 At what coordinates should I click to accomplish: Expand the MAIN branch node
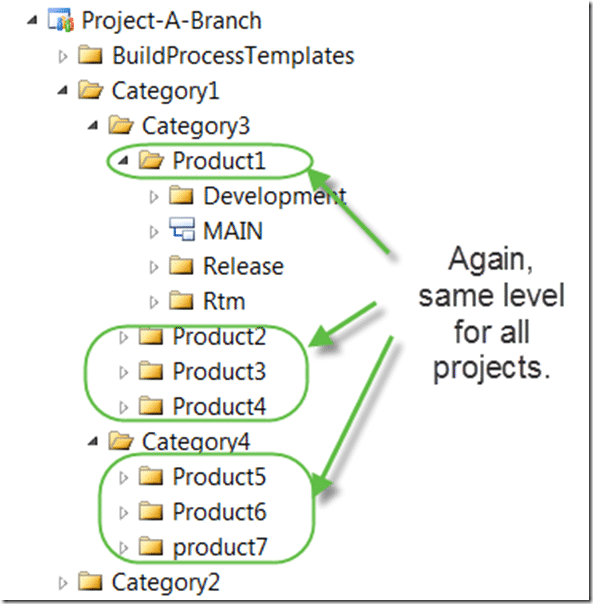[154, 232]
